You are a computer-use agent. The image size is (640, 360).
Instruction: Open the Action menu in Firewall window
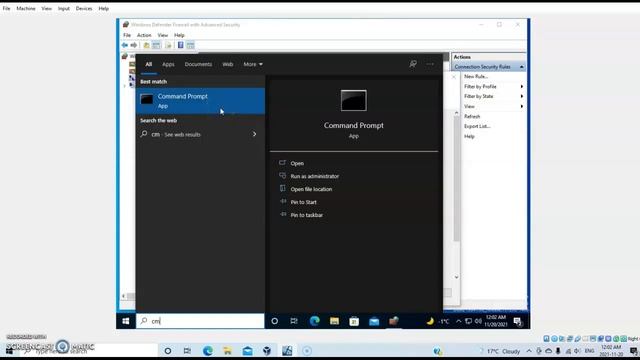(144, 35)
